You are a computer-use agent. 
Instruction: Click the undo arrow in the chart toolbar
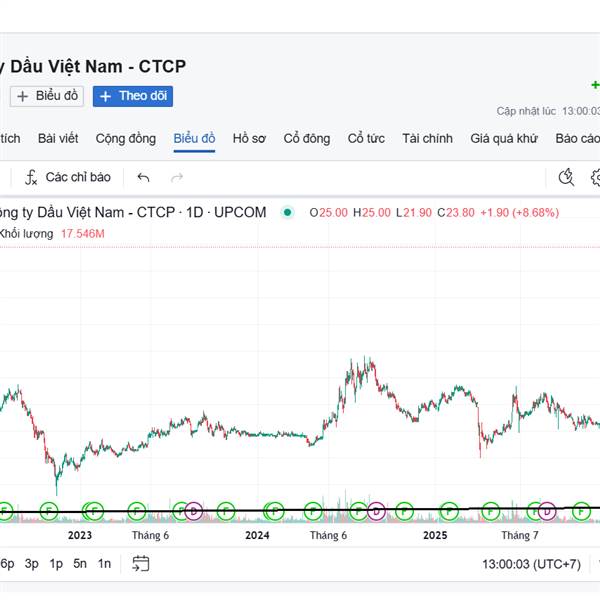coord(143,177)
